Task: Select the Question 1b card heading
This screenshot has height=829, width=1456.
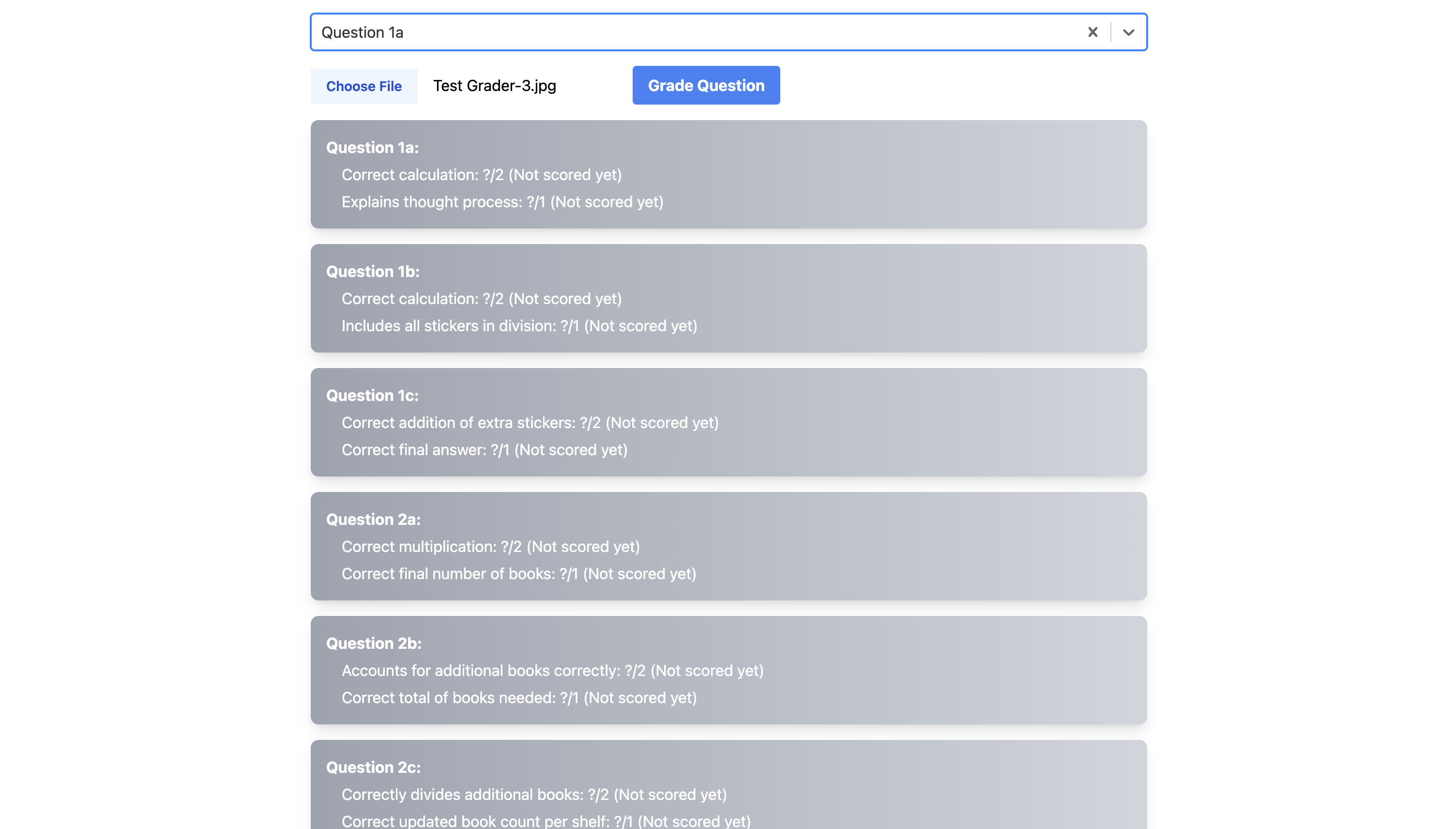Action: (x=373, y=272)
